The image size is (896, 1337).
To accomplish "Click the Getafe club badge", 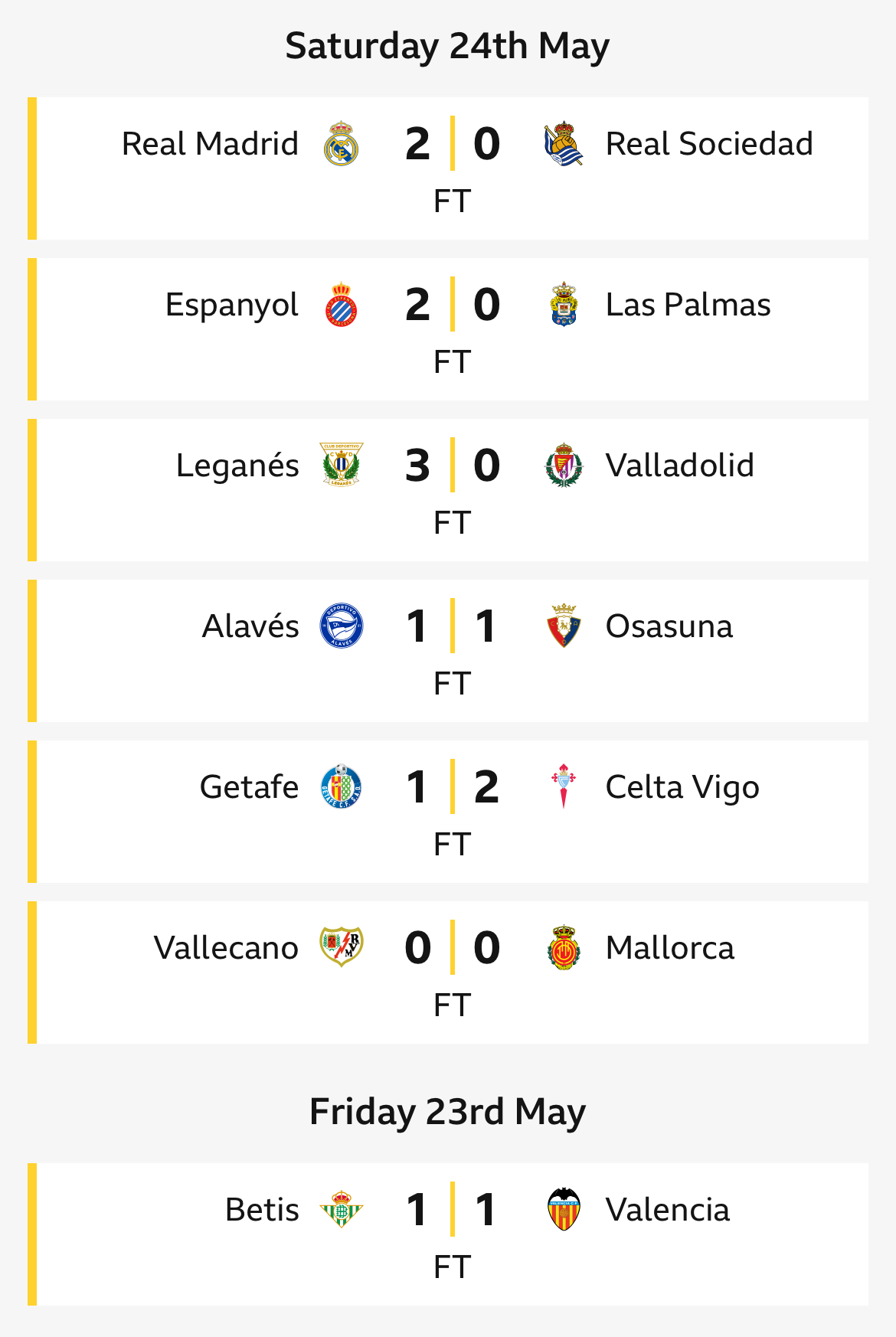I will click(x=341, y=787).
